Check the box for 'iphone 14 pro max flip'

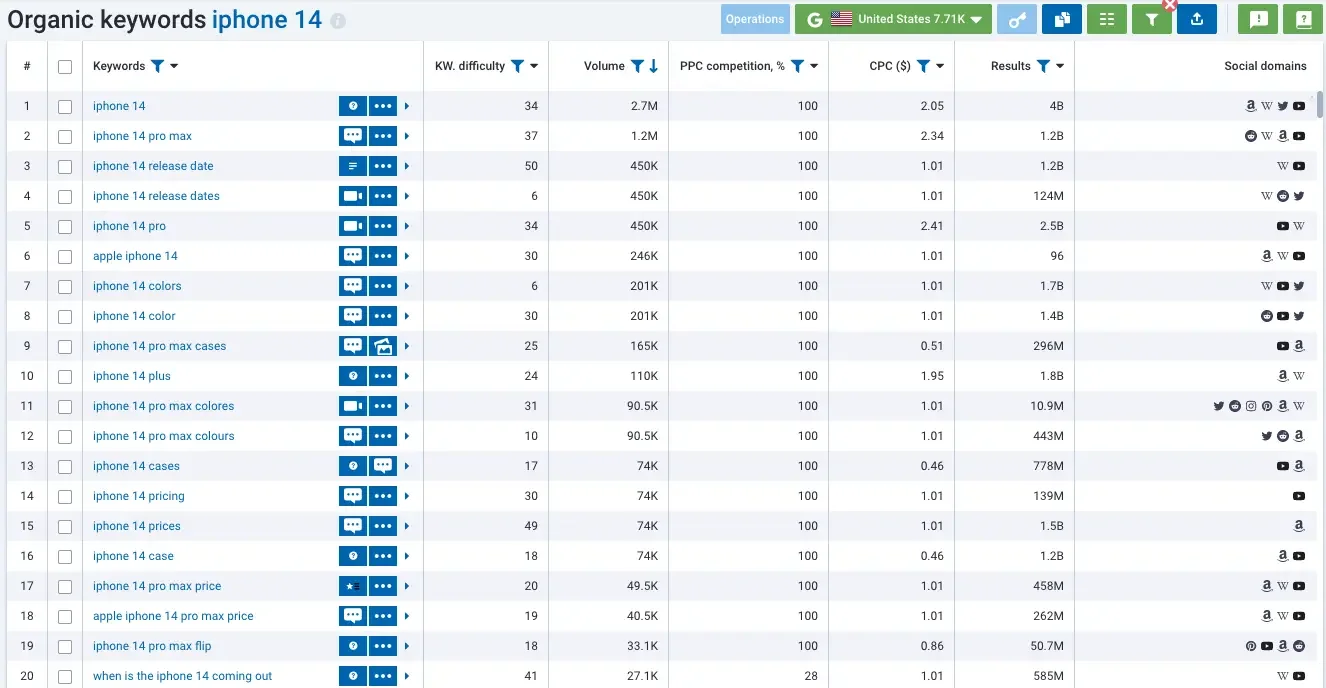[x=65, y=647]
